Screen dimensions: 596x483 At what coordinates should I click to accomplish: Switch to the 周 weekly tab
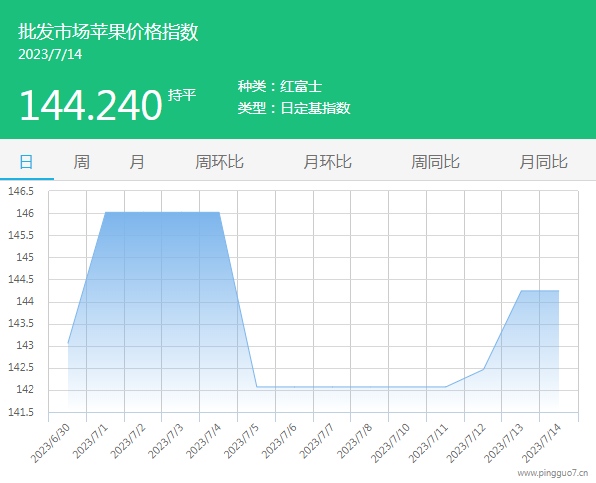pos(81,162)
